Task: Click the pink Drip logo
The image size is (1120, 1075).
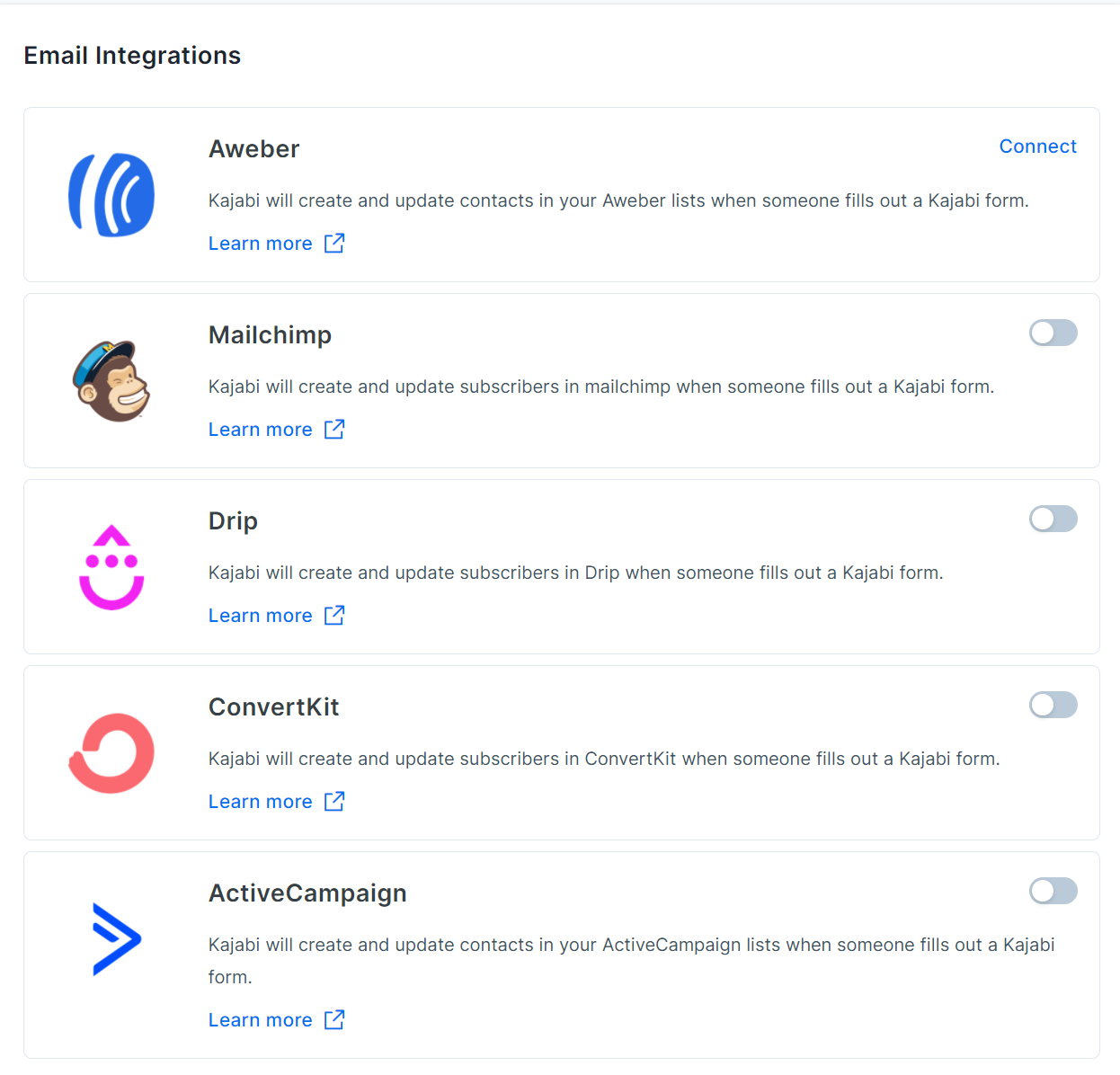Action: [111, 567]
